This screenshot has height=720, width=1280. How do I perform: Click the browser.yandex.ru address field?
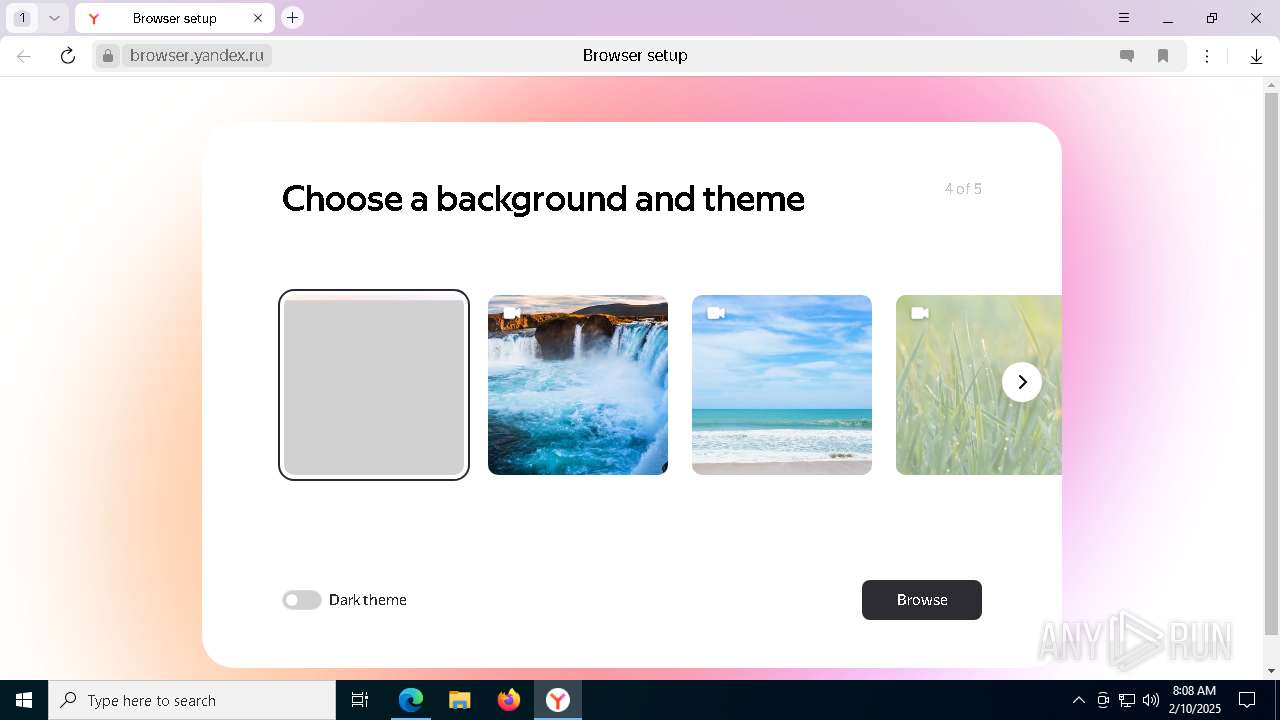click(x=197, y=56)
